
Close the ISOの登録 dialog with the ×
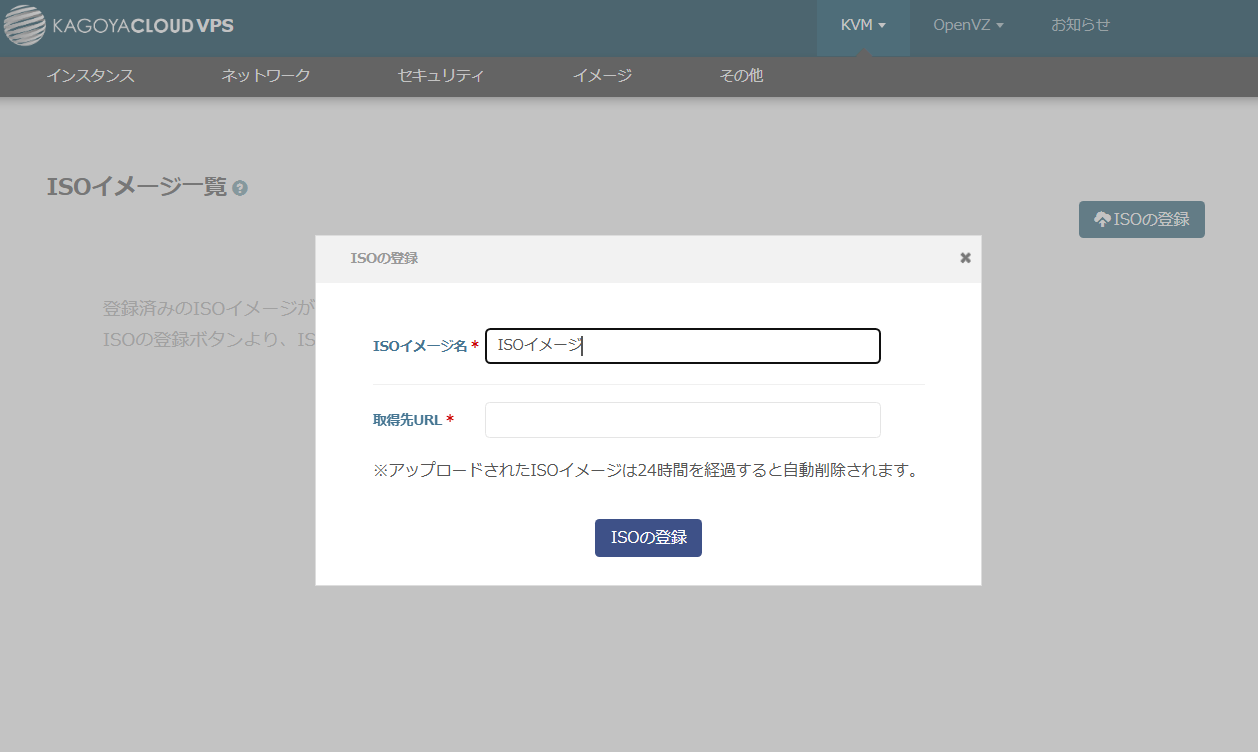point(965,258)
